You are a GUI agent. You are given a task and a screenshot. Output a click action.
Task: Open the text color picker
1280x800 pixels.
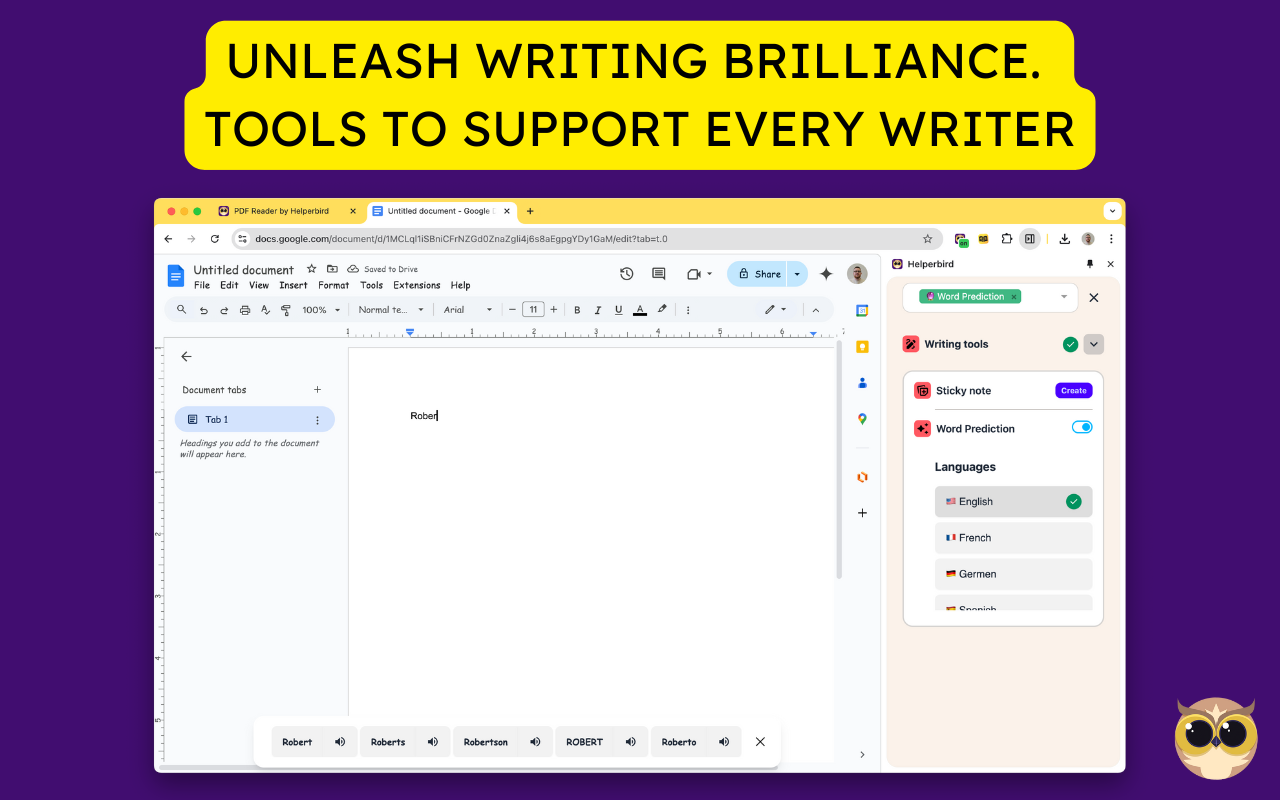click(640, 309)
